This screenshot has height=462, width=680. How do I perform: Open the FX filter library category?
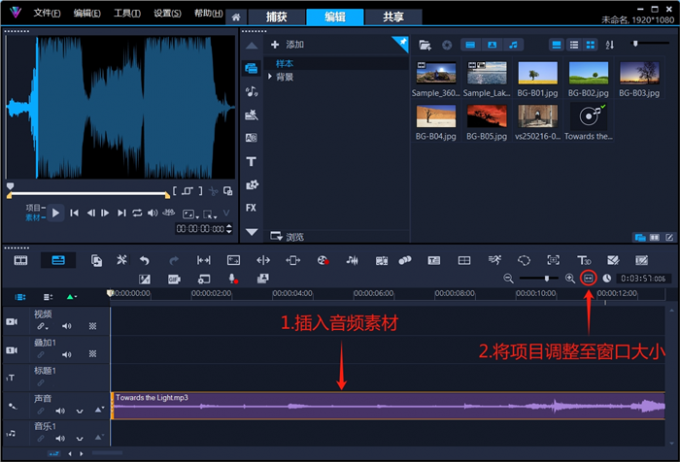pyautogui.click(x=251, y=208)
